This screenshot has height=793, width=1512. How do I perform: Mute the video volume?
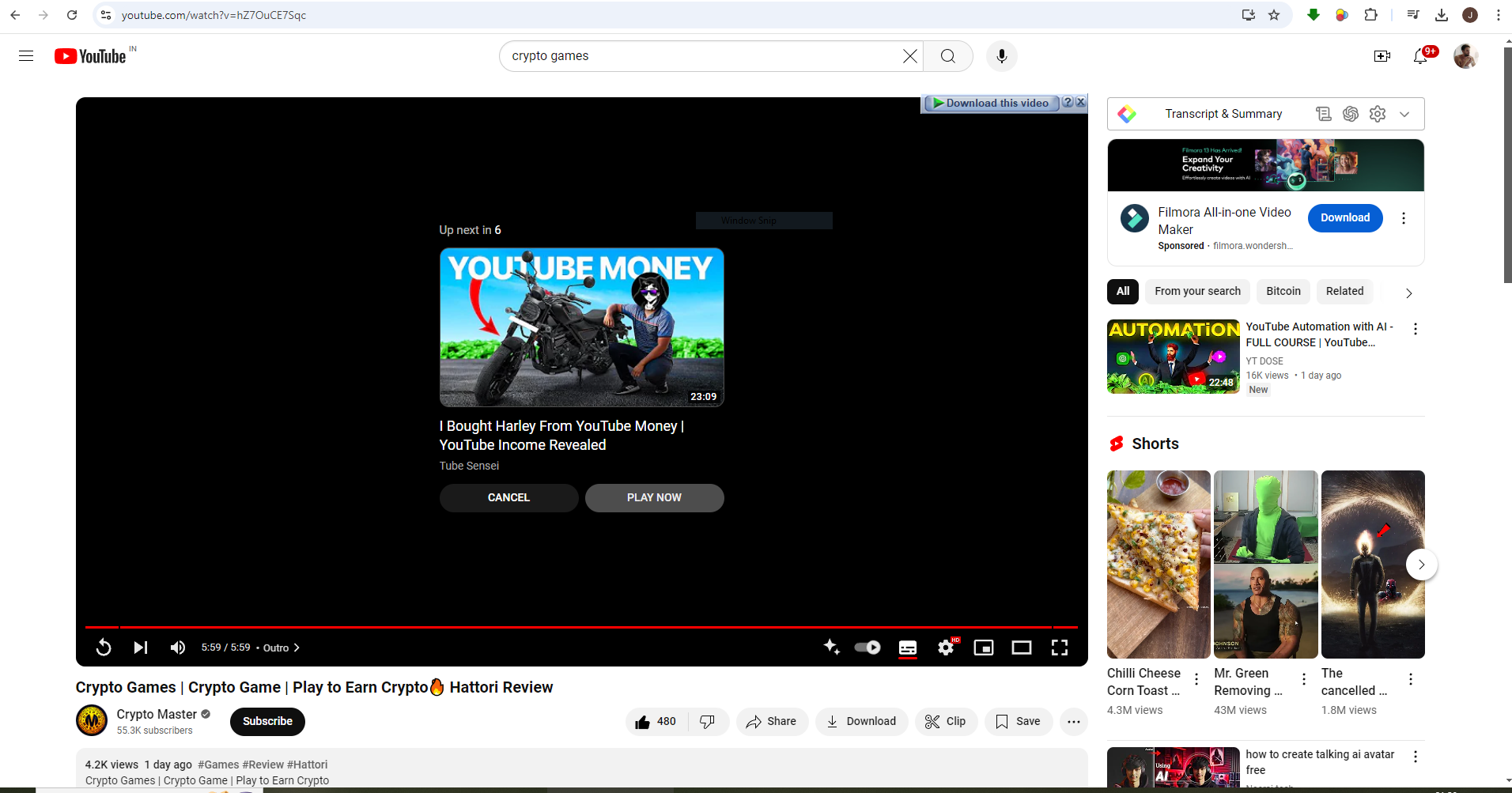tap(178, 648)
